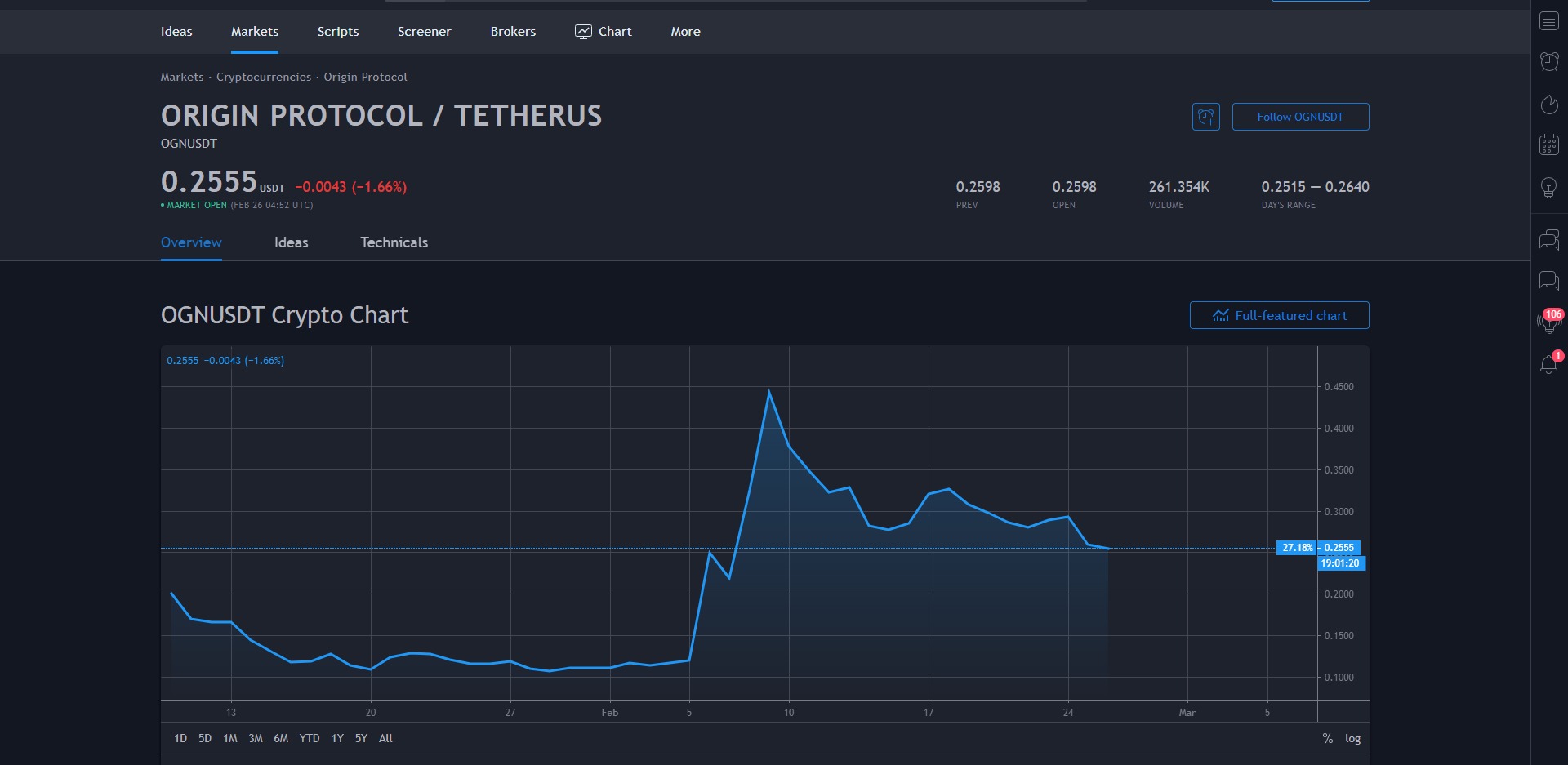Open the alerts clock icon in sidebar
This screenshot has width=1568, height=765.
(1548, 61)
